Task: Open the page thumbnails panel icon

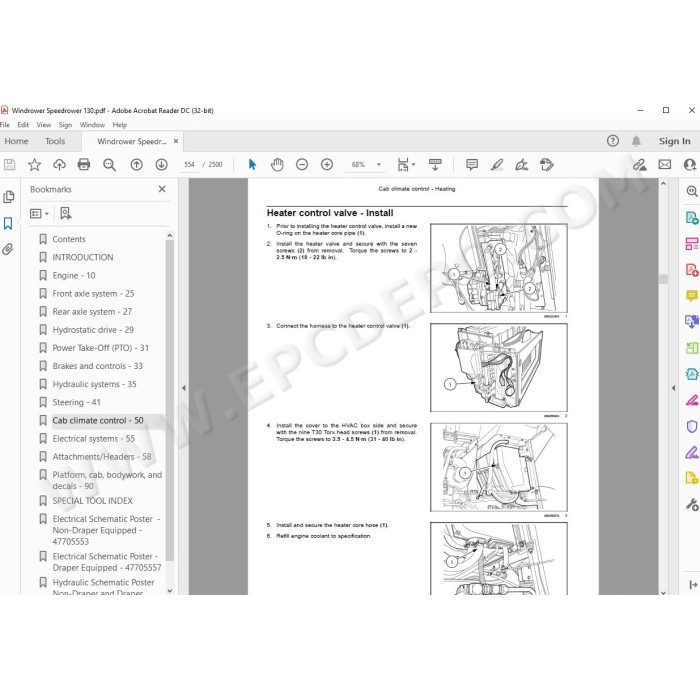Action: point(8,197)
